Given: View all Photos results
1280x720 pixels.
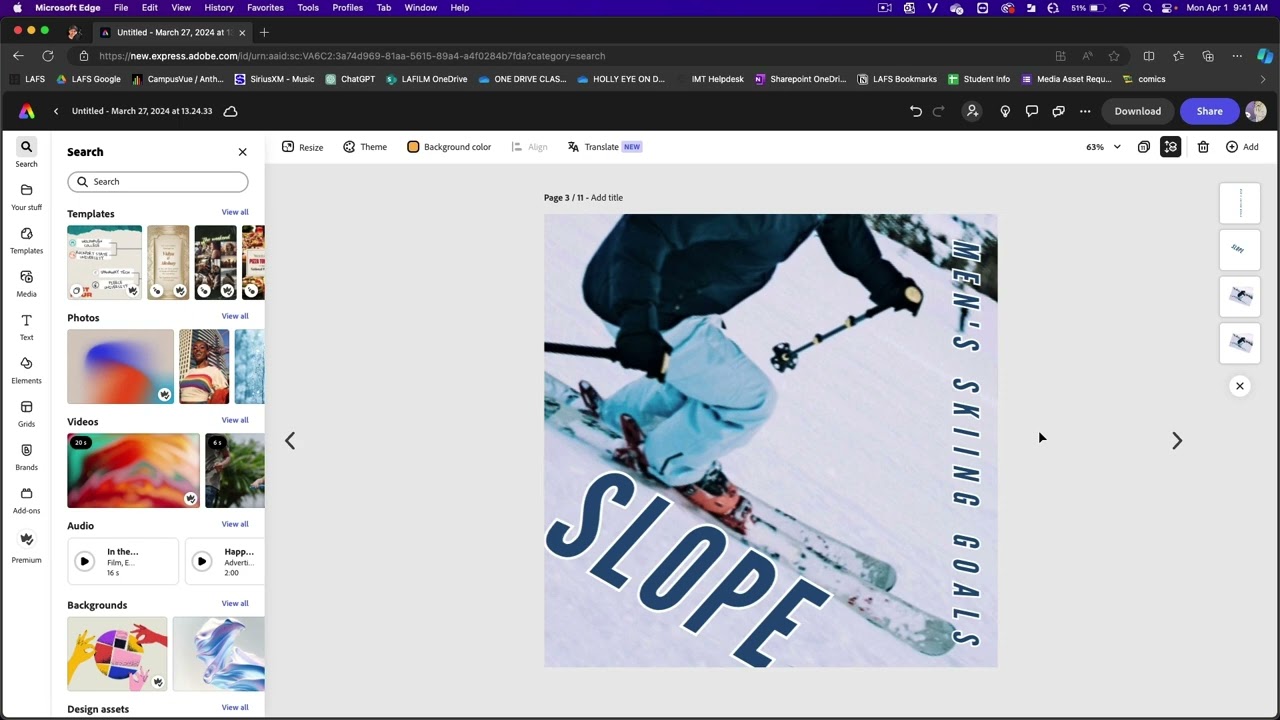Looking at the screenshot, I should click(x=235, y=316).
